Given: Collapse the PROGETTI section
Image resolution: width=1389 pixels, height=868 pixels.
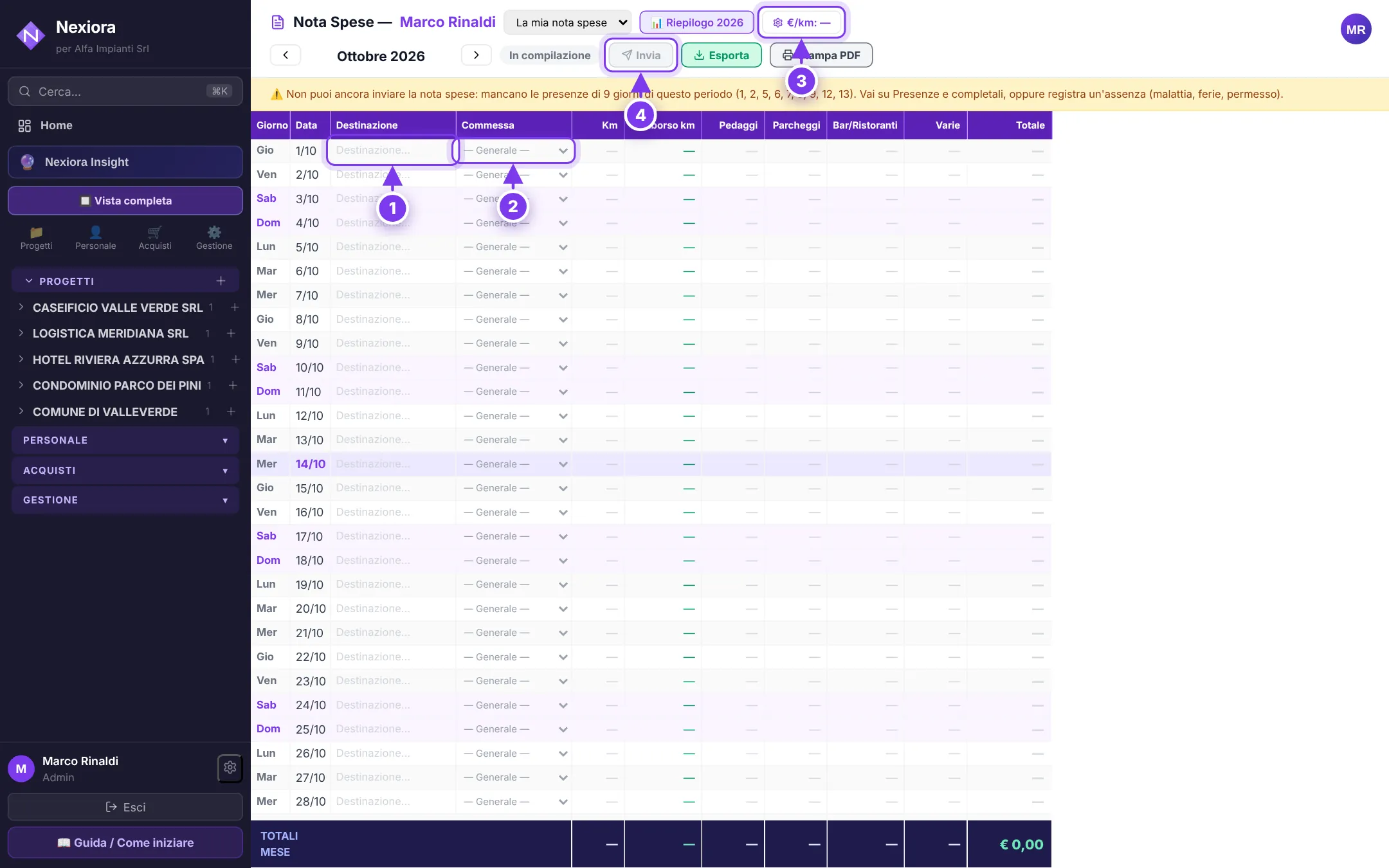Looking at the screenshot, I should (x=29, y=281).
